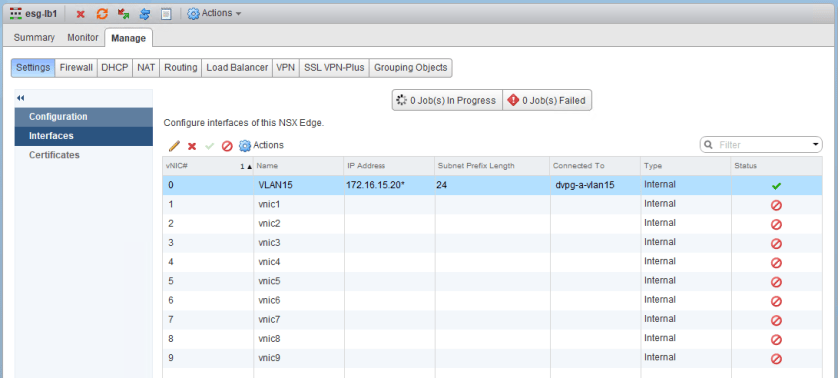Open the Firewall sub-tab
The width and height of the screenshot is (838, 378).
[x=76, y=68]
